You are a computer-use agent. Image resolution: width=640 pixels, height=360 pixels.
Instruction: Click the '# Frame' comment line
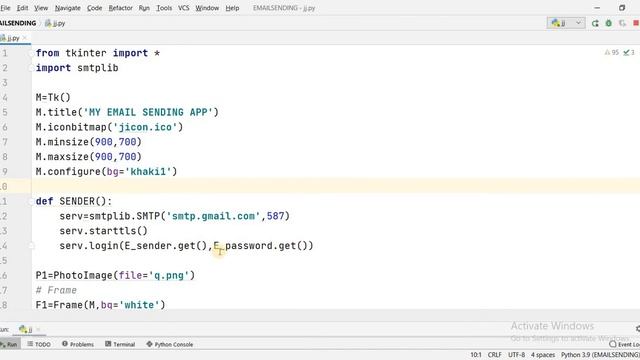56,290
